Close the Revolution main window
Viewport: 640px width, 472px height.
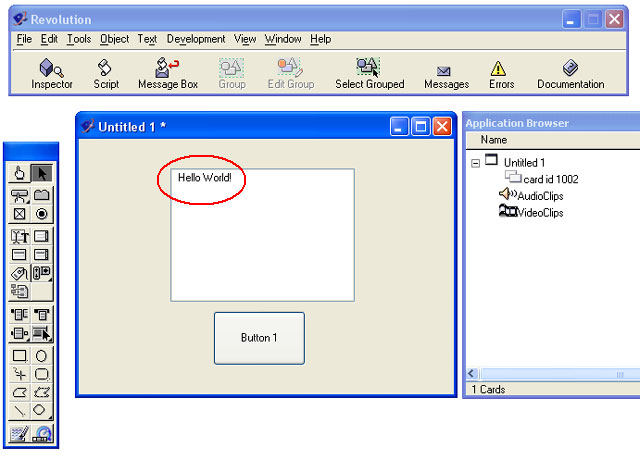click(x=614, y=19)
